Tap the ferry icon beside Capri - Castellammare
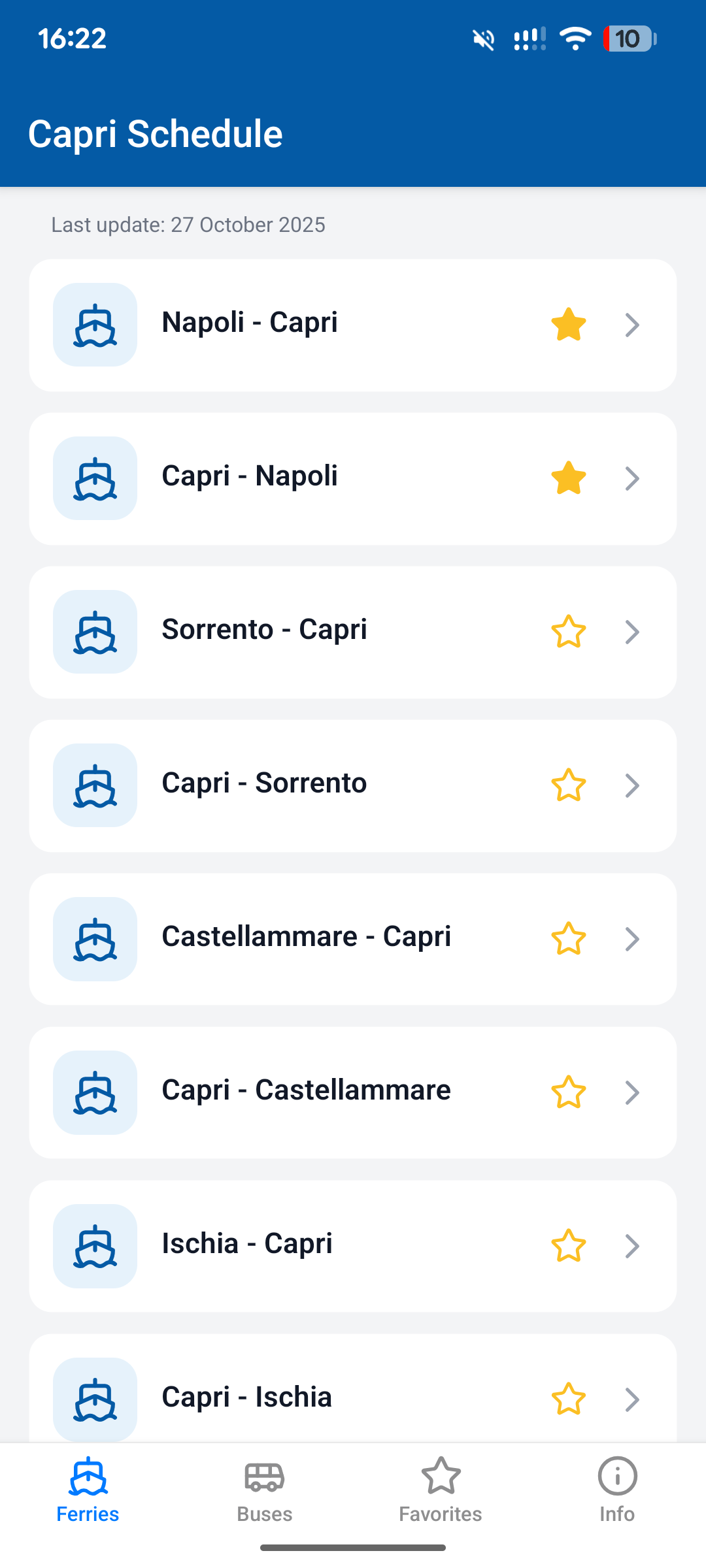 pyautogui.click(x=95, y=1092)
